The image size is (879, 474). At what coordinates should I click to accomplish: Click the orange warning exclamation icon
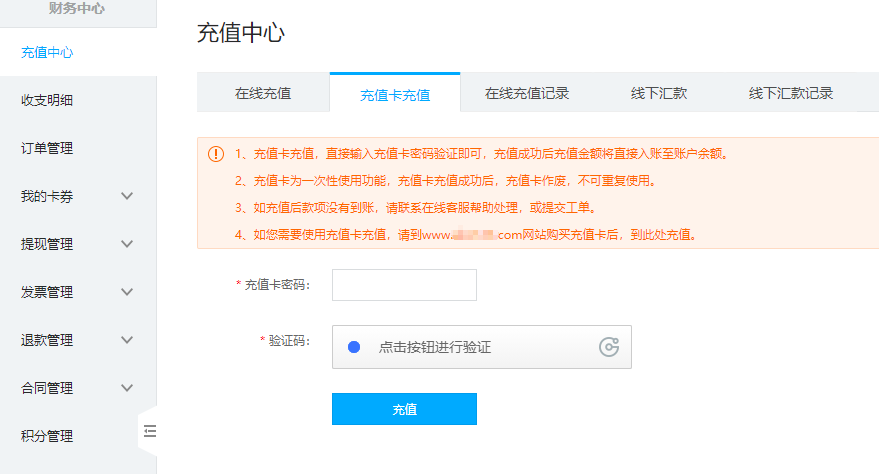[x=216, y=154]
